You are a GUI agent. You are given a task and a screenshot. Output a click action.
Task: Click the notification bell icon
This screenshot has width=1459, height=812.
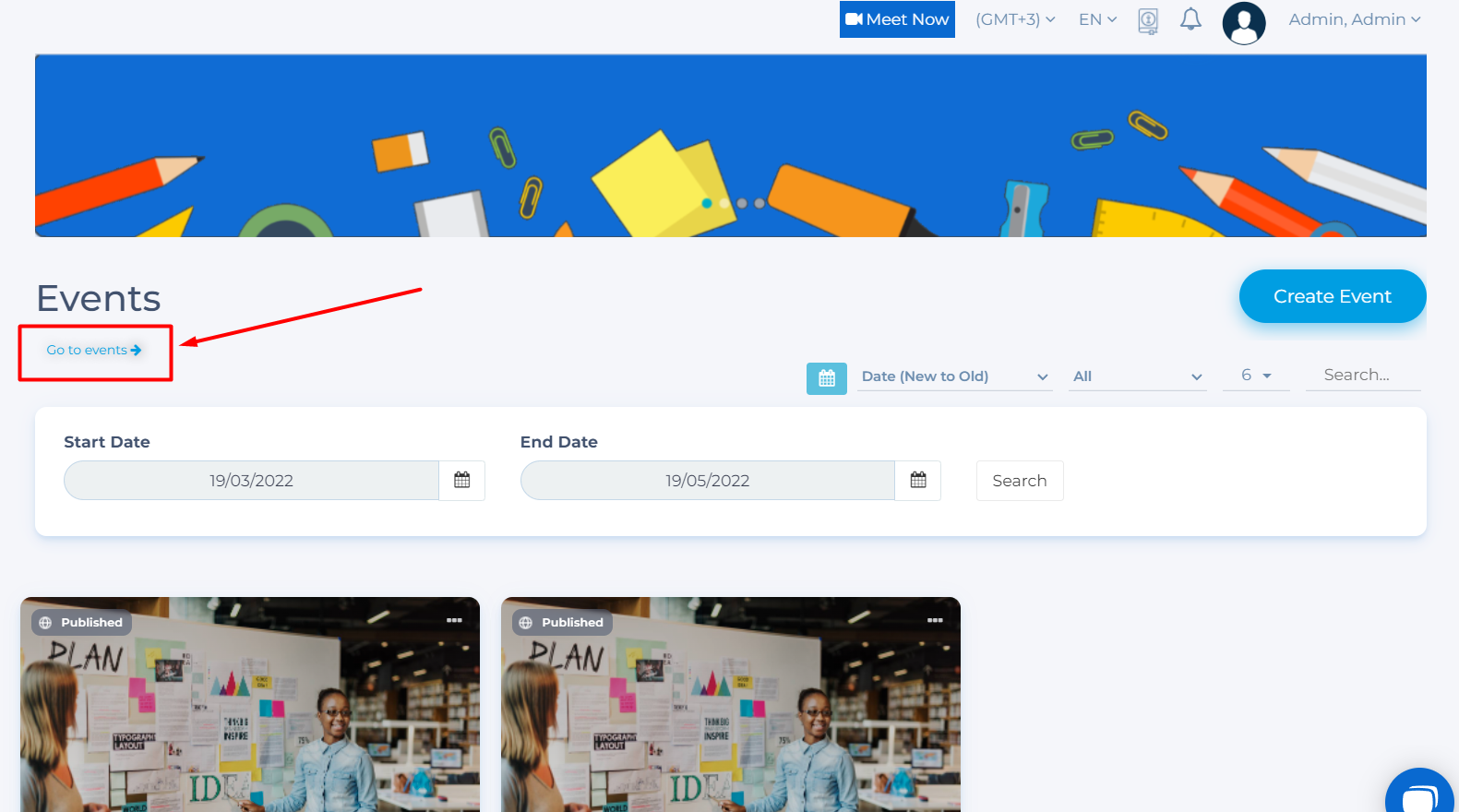pyautogui.click(x=1190, y=19)
